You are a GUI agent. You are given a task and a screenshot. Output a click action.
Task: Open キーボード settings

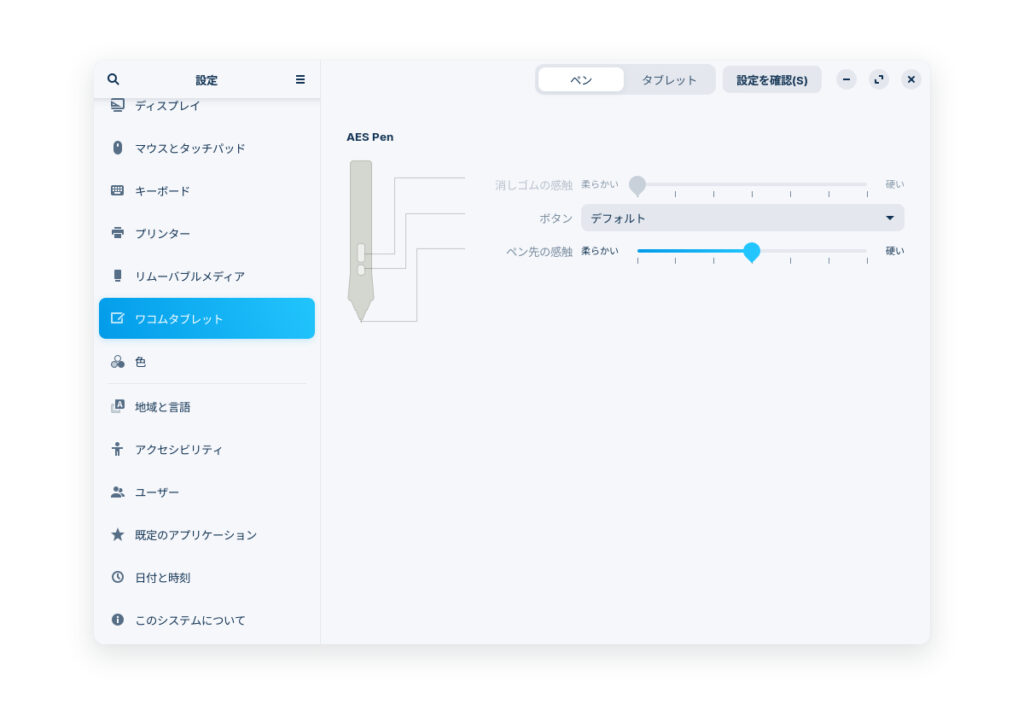(206, 191)
